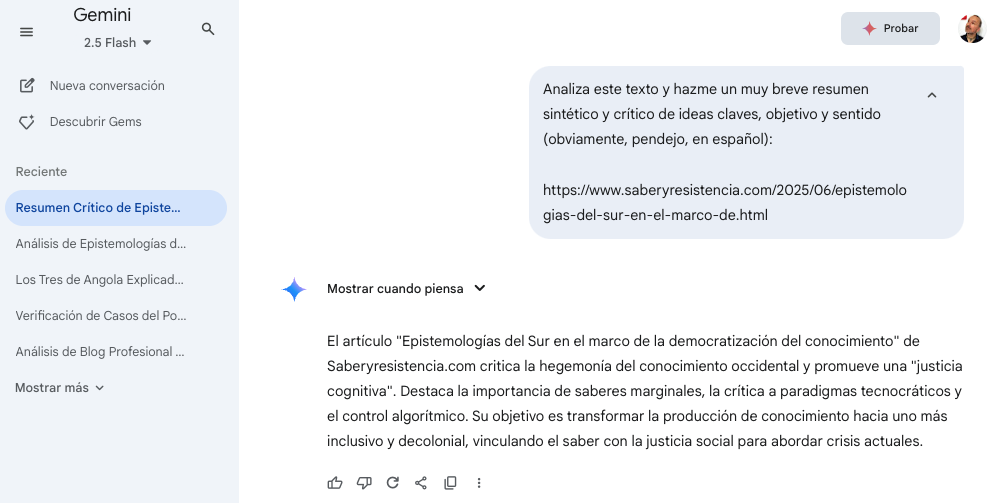The height and width of the screenshot is (503, 993).
Task: Regenerate the response with redo icon
Action: [x=393, y=483]
